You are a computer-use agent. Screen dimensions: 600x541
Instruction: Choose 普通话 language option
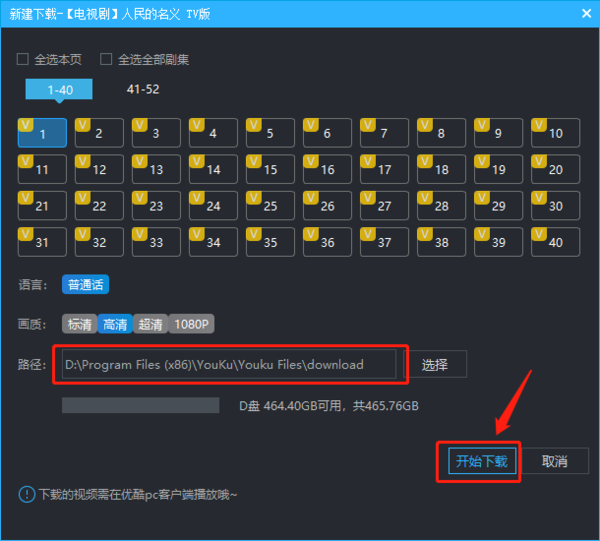[x=85, y=284]
